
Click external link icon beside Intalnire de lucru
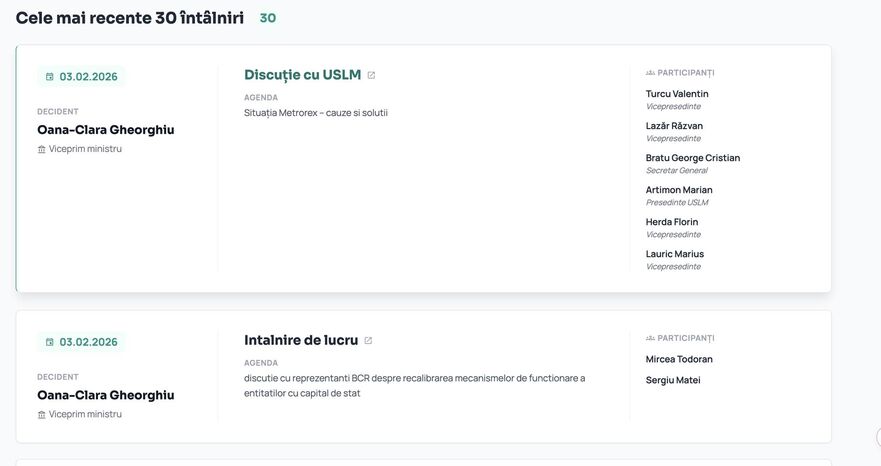[x=368, y=341]
